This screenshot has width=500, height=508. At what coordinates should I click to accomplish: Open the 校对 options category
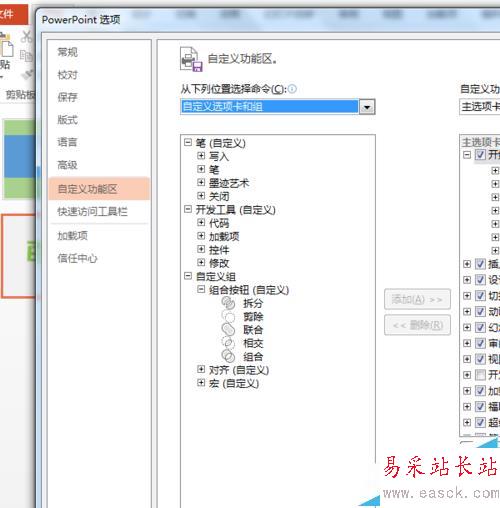click(68, 75)
